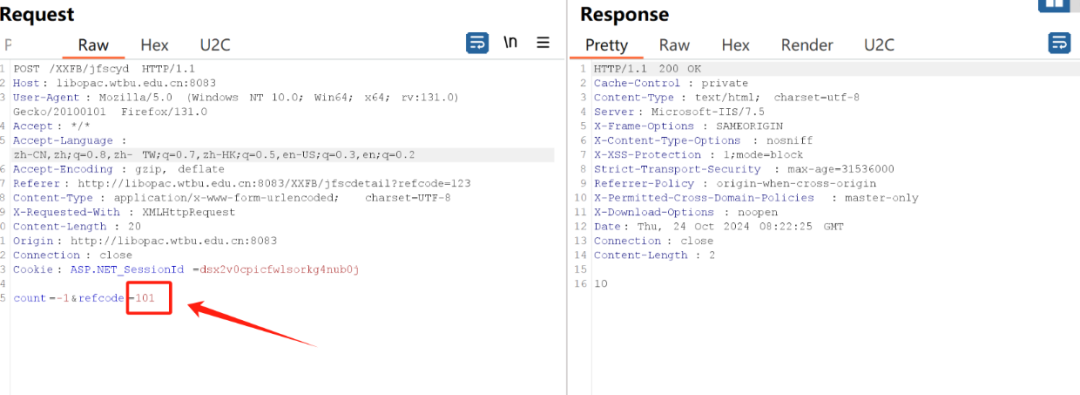Open the U2C tab in Response

point(880,45)
